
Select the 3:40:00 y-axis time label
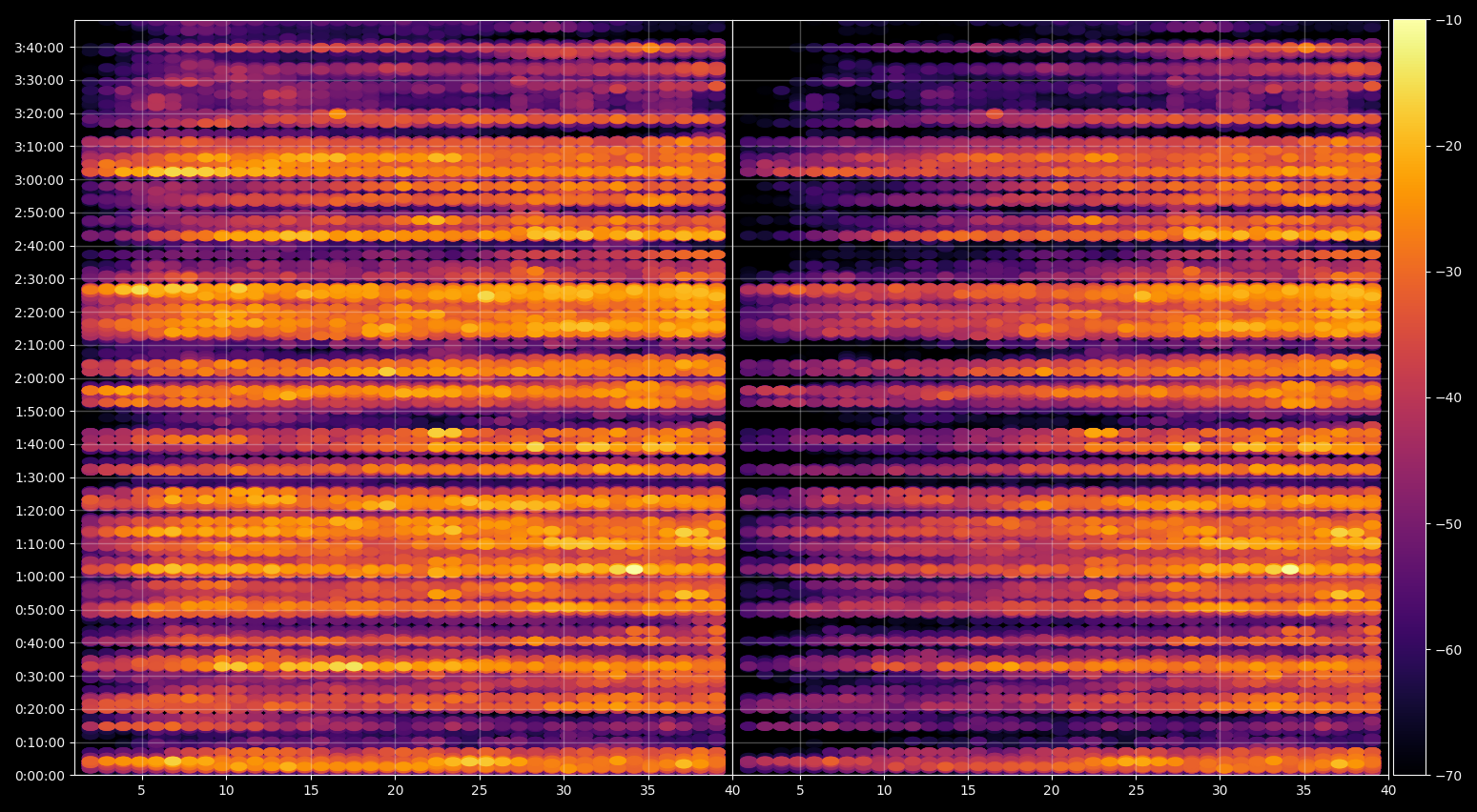point(39,48)
